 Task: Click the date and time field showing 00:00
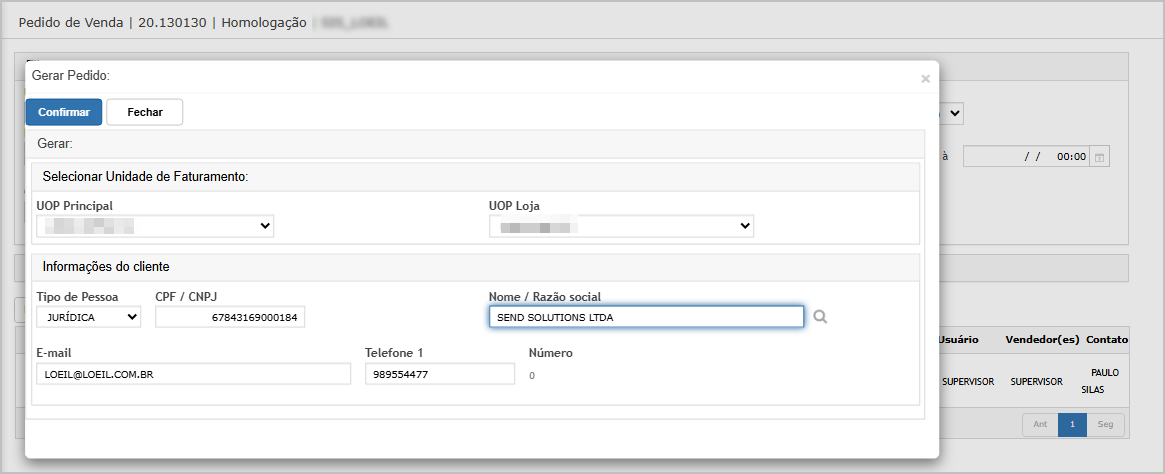pyautogui.click(x=1025, y=157)
